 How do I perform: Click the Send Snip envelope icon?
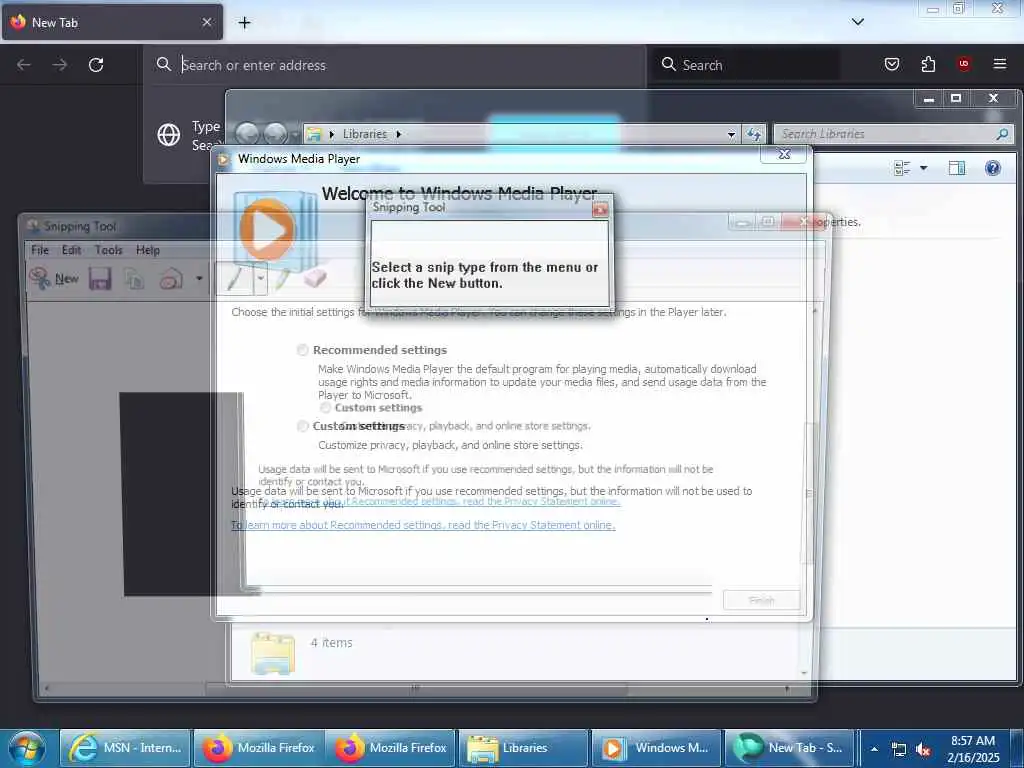[x=171, y=280]
